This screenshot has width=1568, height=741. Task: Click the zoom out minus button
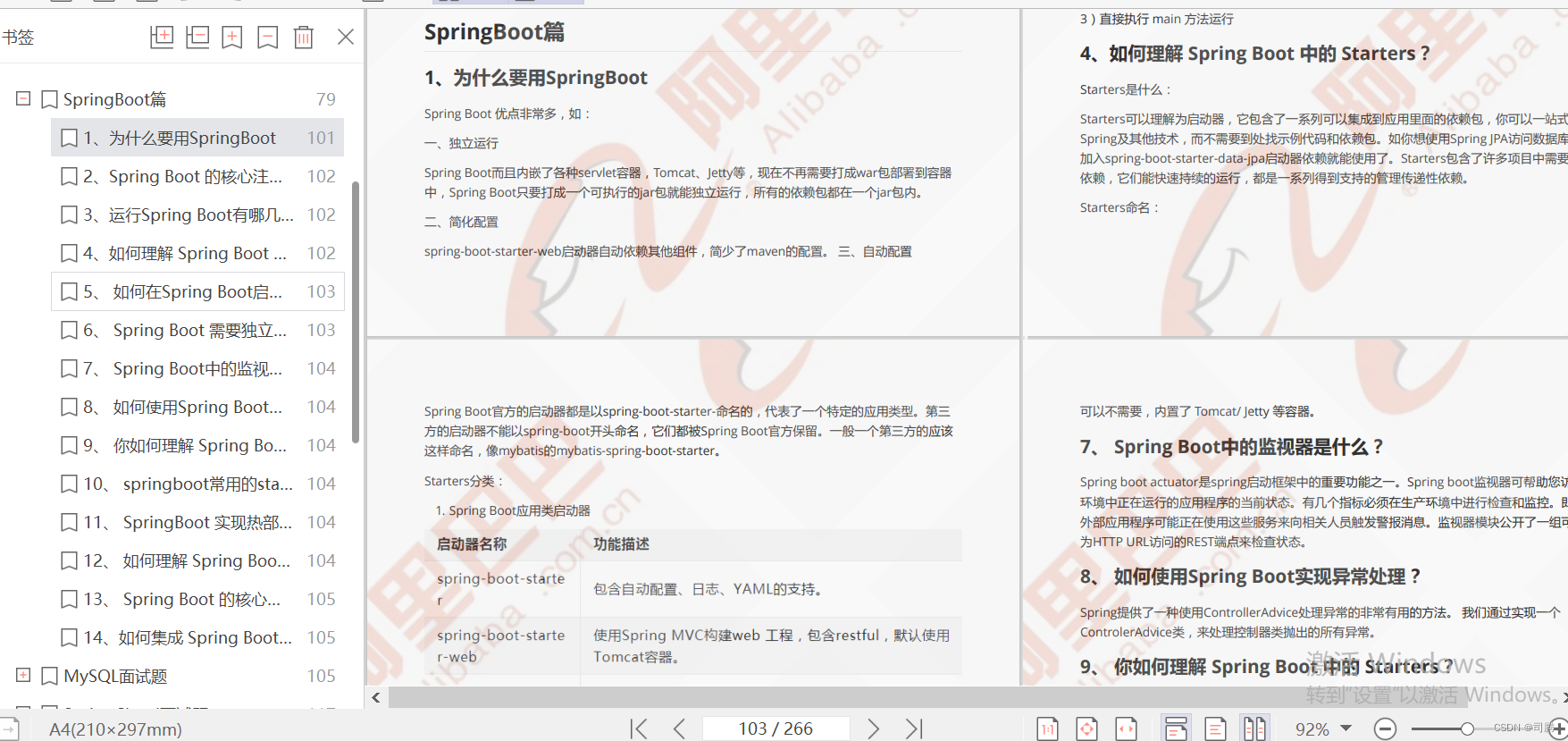[1385, 729]
